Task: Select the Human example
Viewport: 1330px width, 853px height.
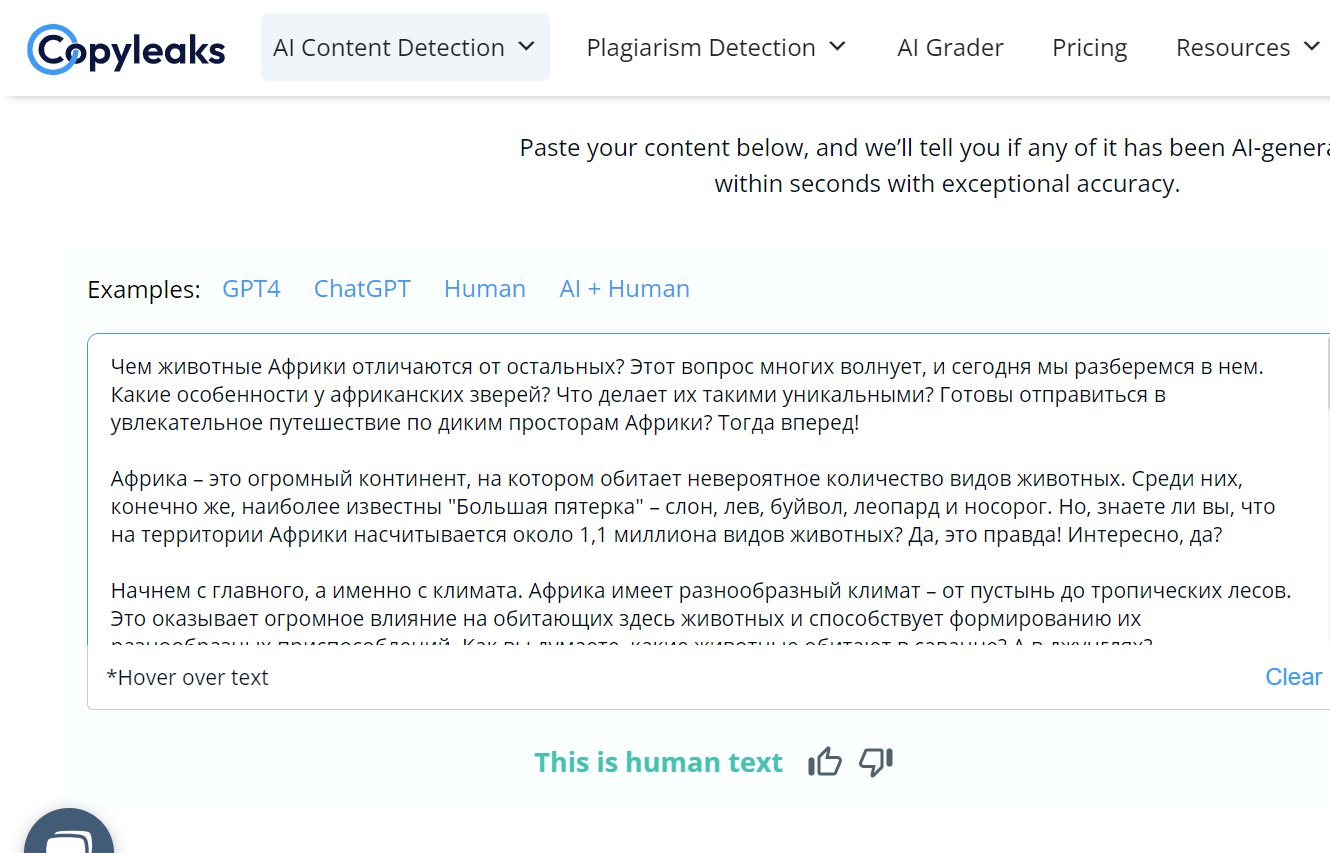Action: (x=484, y=288)
